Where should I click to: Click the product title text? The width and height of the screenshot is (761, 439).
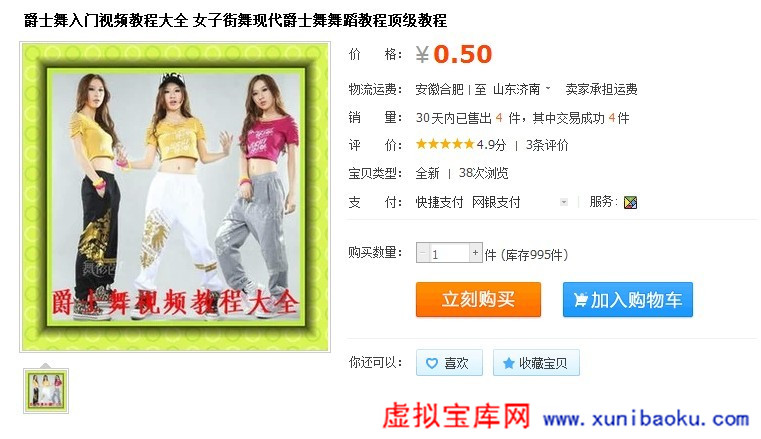[235, 20]
